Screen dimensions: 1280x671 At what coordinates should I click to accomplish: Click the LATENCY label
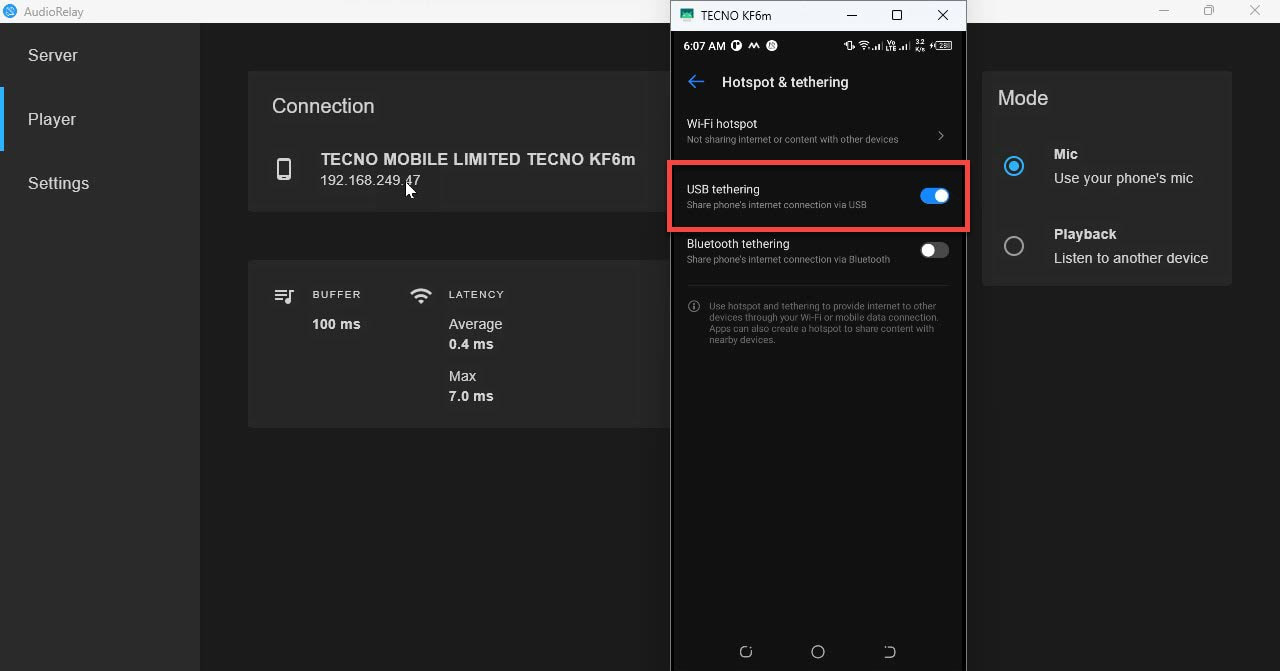476,295
